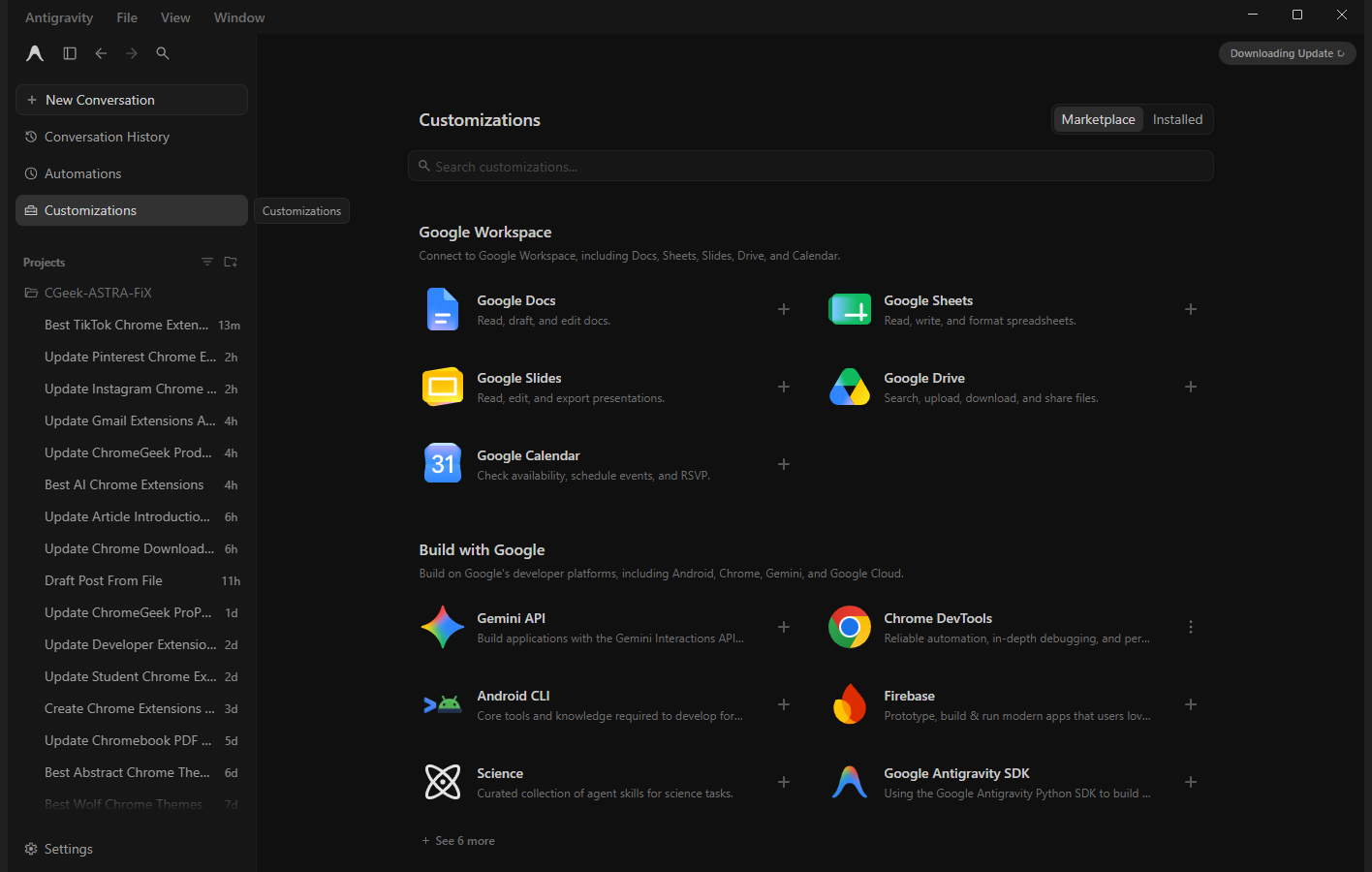The image size is (1372, 872).
Task: Toggle the sidebar panel icon
Action: pyautogui.click(x=70, y=53)
